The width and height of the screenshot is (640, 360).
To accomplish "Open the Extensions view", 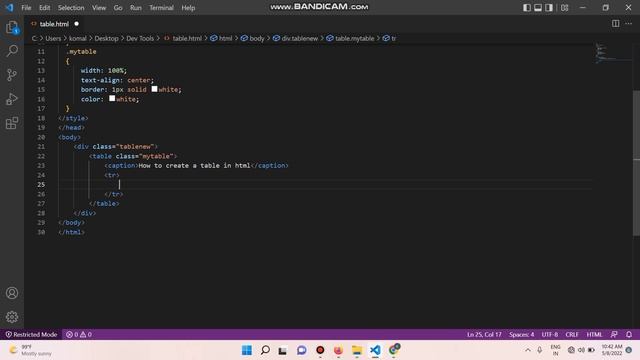I will click(x=12, y=123).
